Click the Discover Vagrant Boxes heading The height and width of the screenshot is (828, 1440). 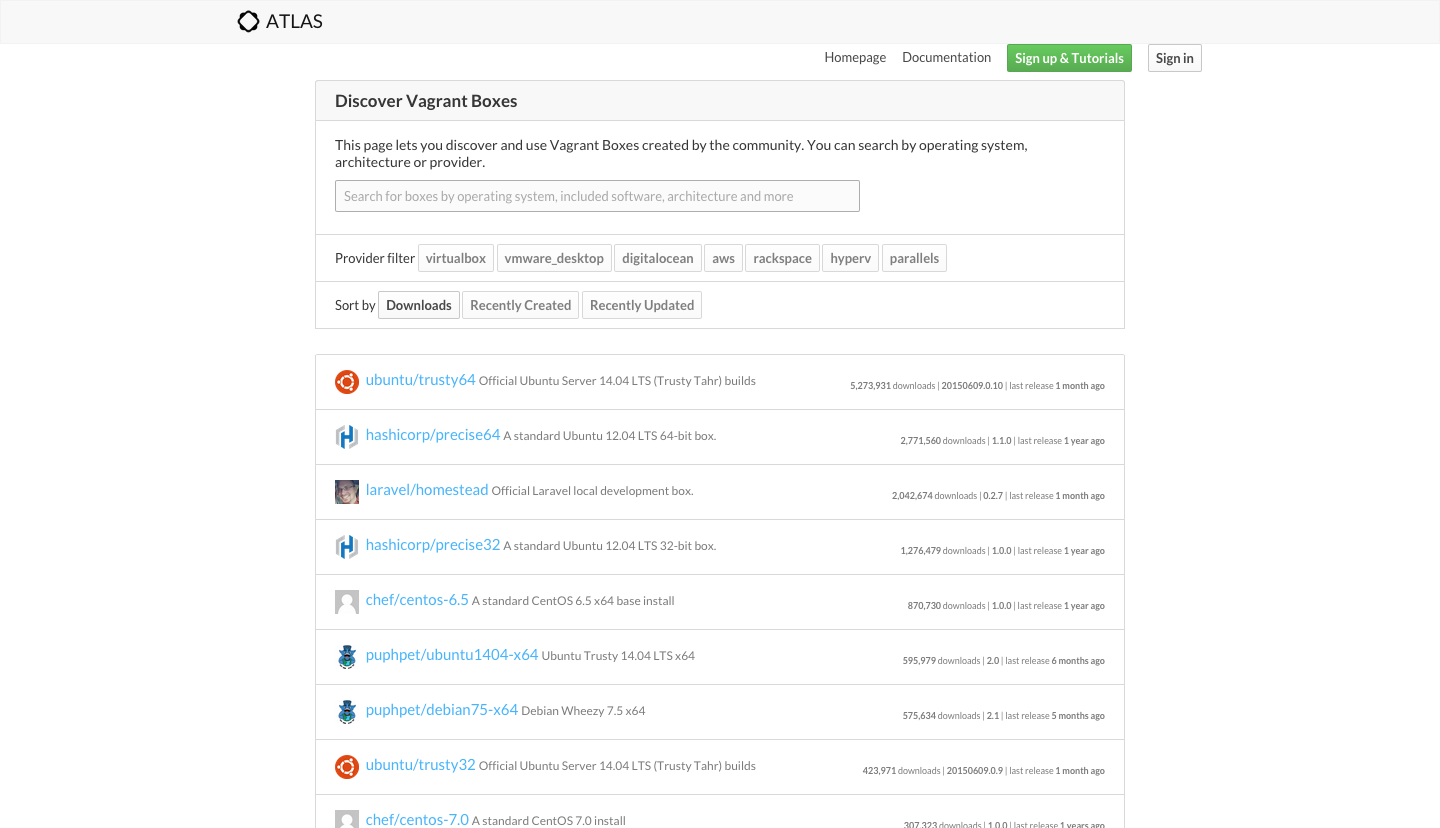point(426,101)
